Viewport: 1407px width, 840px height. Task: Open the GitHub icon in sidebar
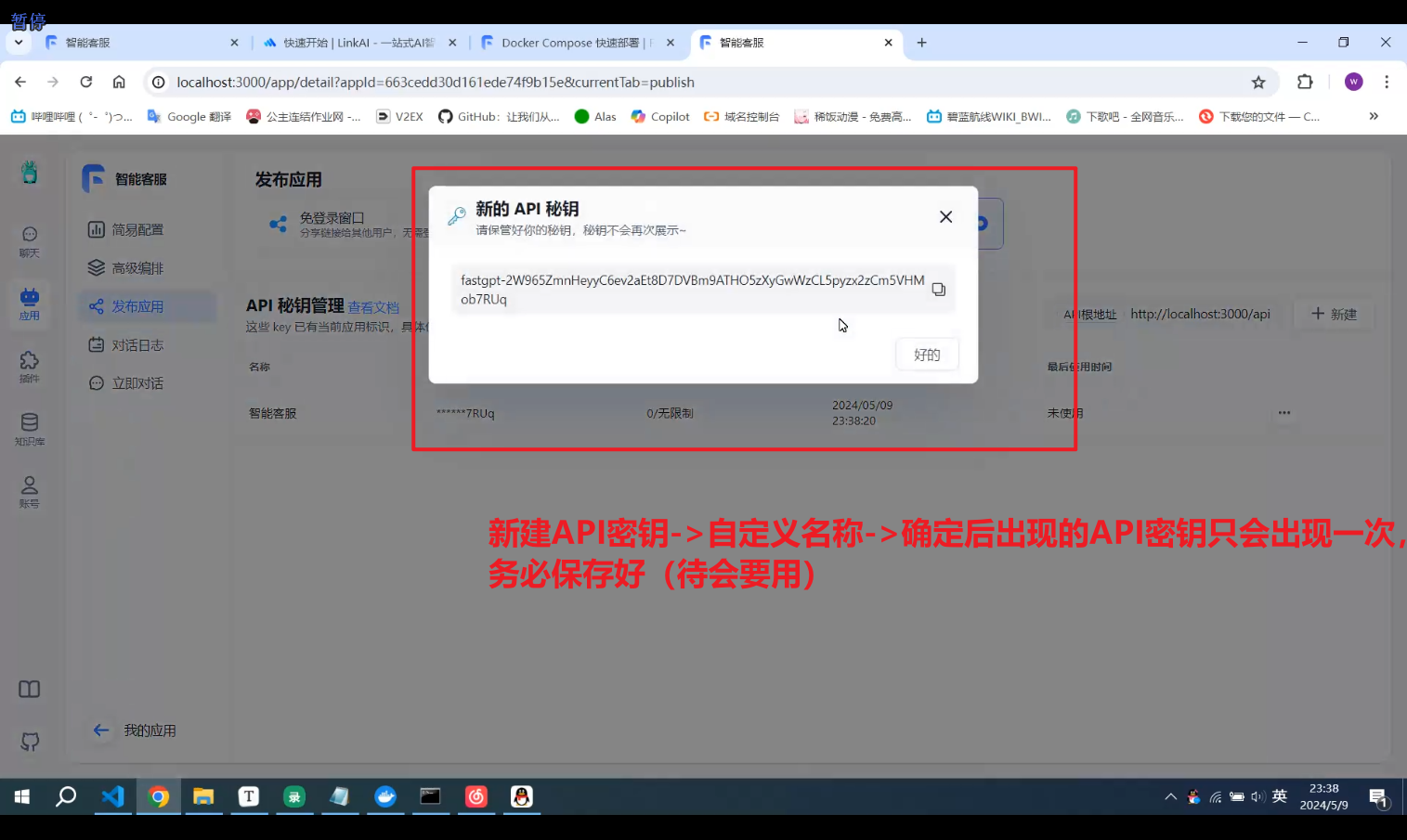point(30,742)
